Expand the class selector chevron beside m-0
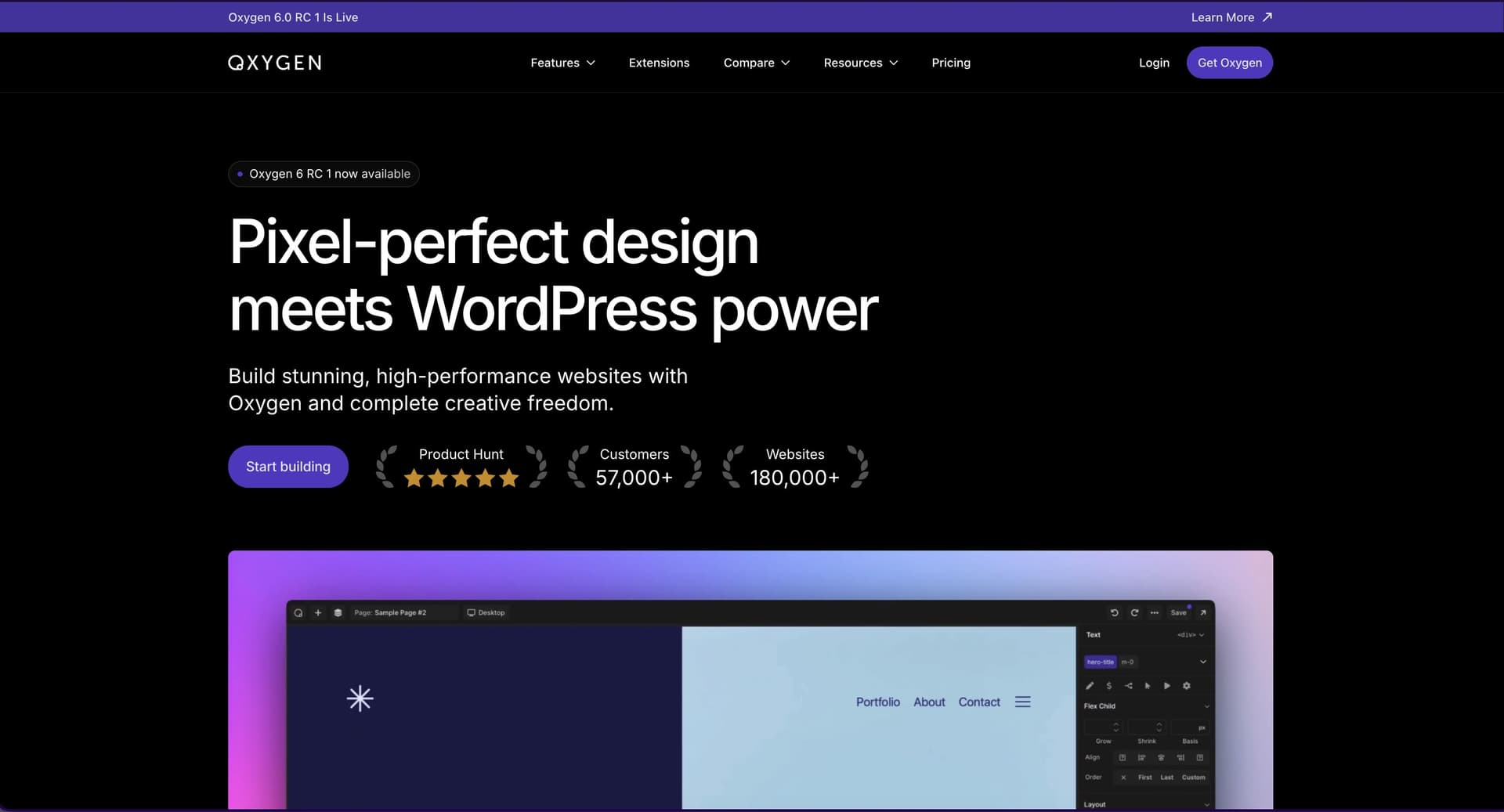This screenshot has height=812, width=1504. point(1203,662)
